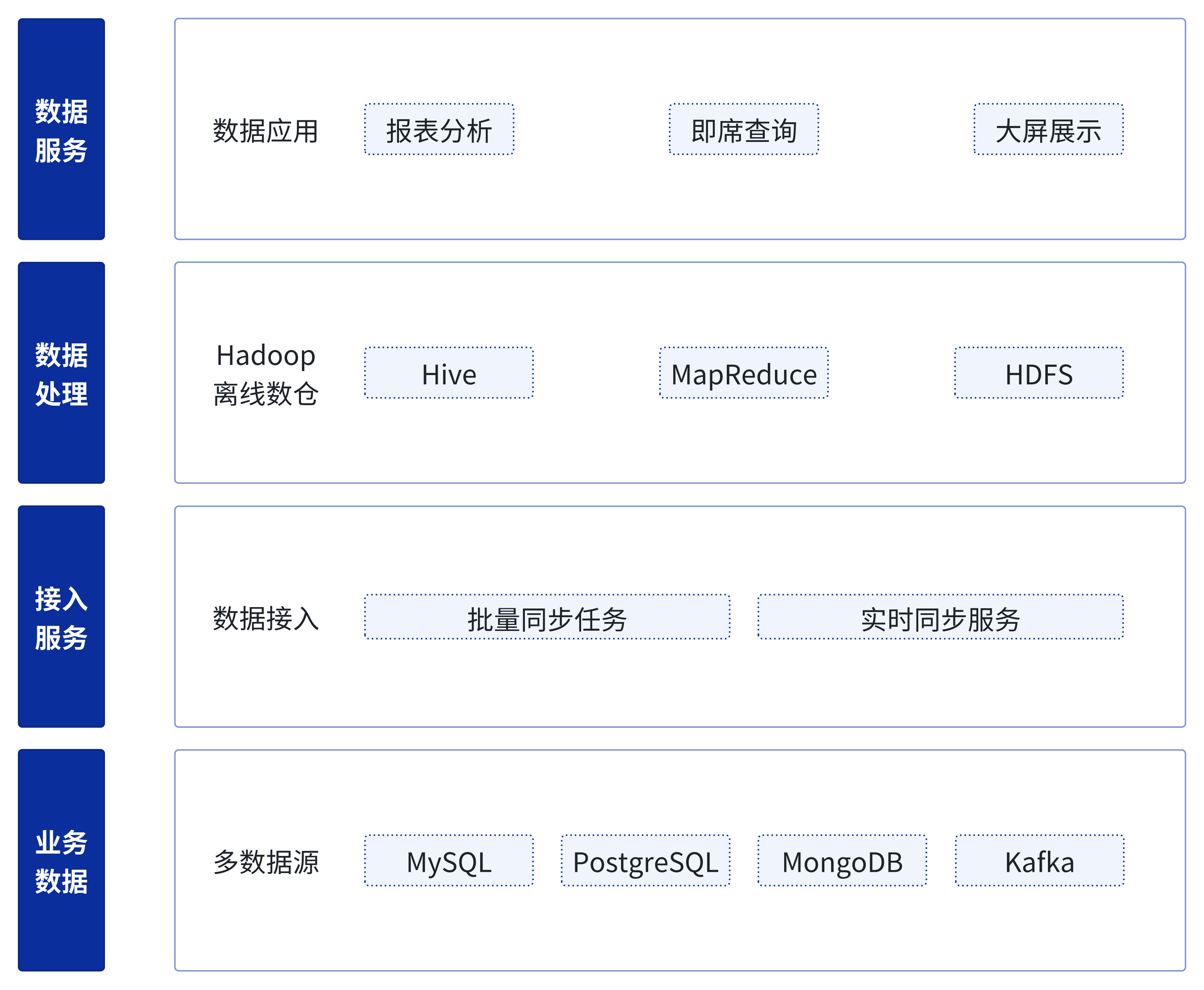
Task: Select the MySQL data source box
Action: pyautogui.click(x=449, y=860)
